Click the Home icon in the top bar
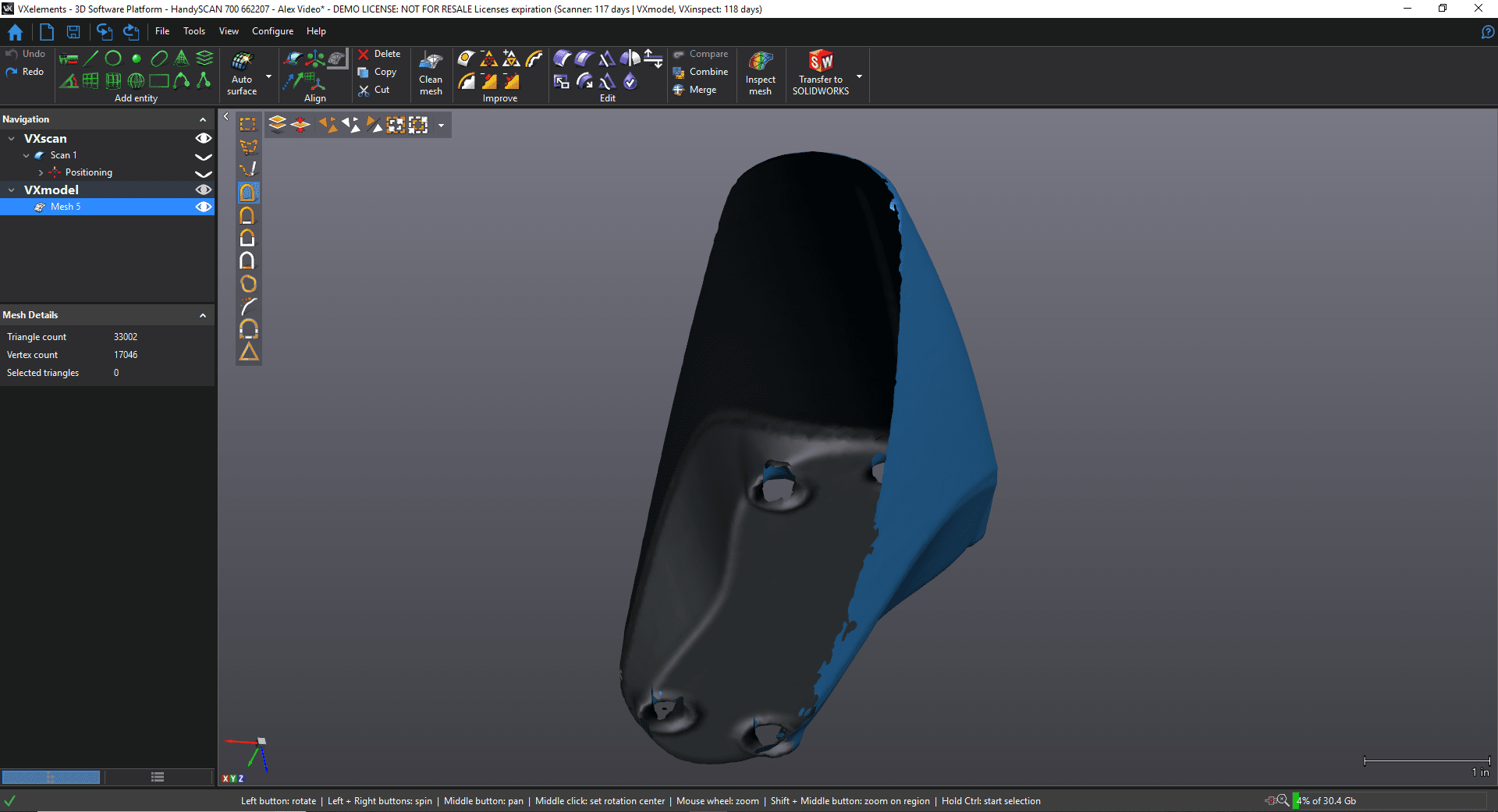The image size is (1498, 812). click(x=15, y=32)
